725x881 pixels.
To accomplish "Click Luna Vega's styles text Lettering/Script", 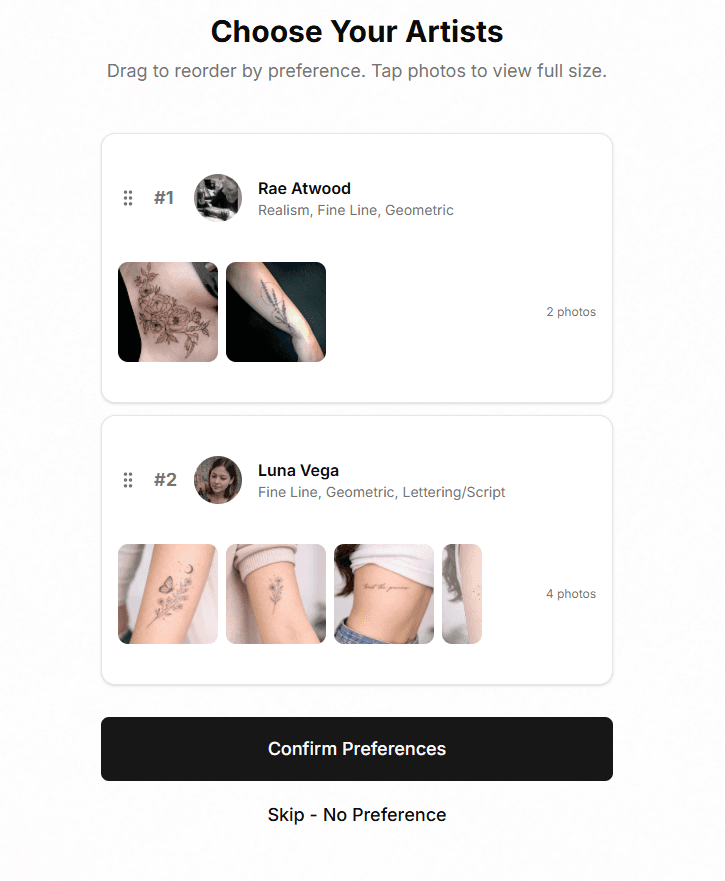I will tap(454, 492).
